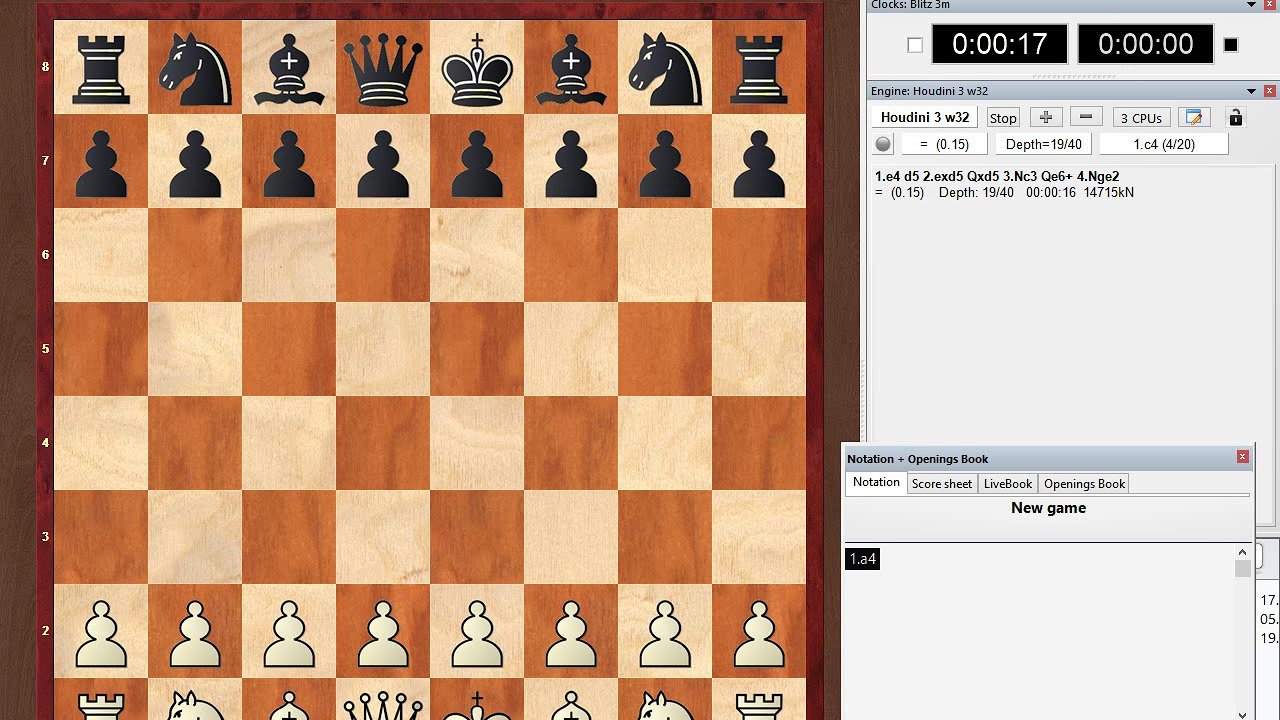
Task: Remove an engine analysis line with minus
Action: pyautogui.click(x=1086, y=117)
